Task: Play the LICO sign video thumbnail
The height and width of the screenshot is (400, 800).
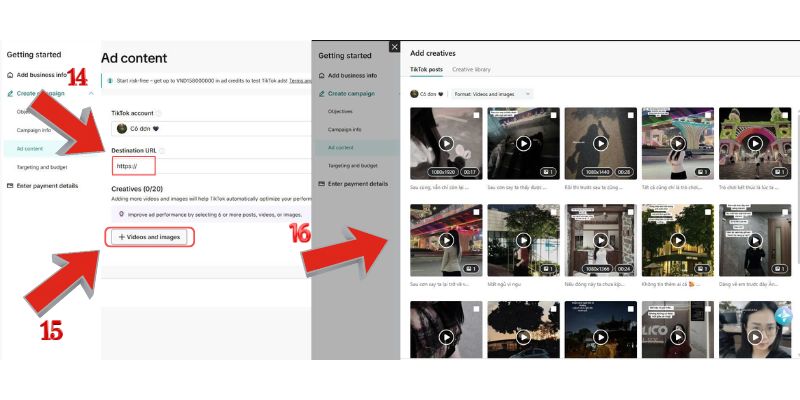Action: click(x=678, y=337)
